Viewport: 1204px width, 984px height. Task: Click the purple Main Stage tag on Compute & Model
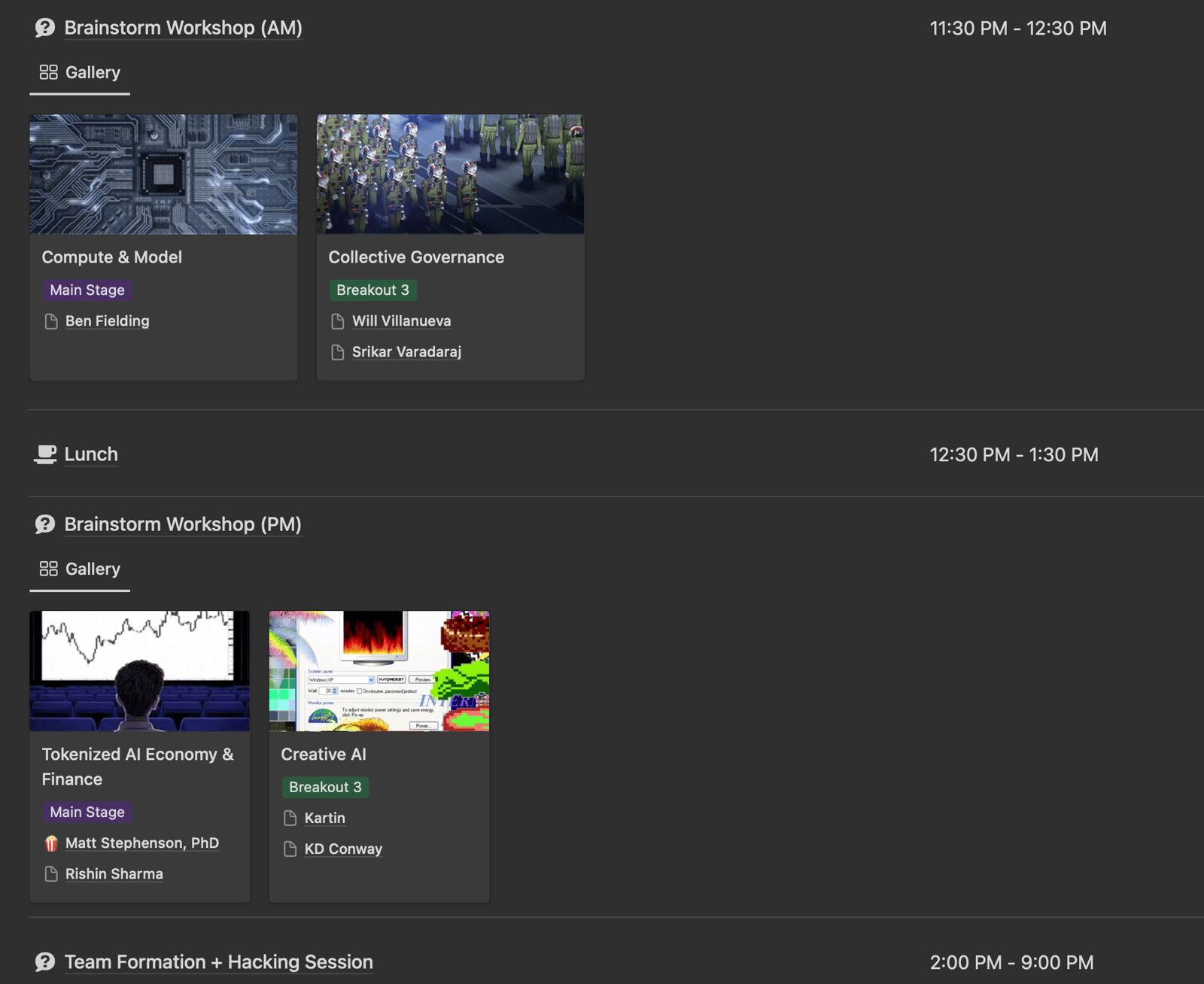(x=87, y=290)
